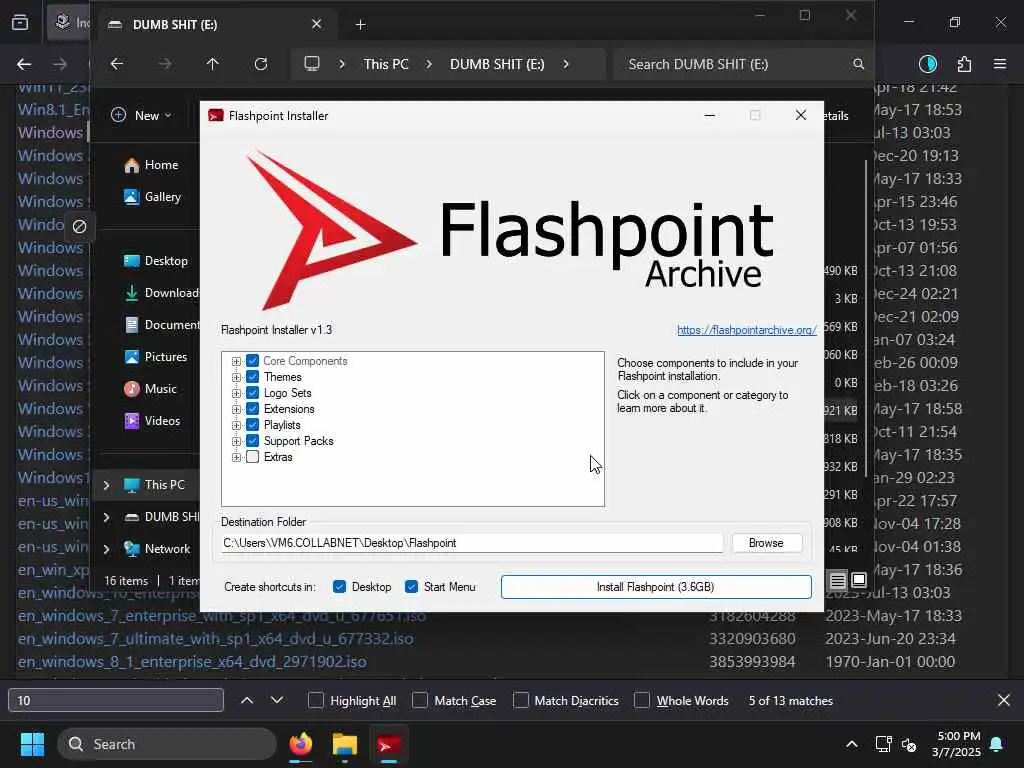Expand the Support Packs tree node
Image resolution: width=1024 pixels, height=768 pixels.
[x=236, y=441]
